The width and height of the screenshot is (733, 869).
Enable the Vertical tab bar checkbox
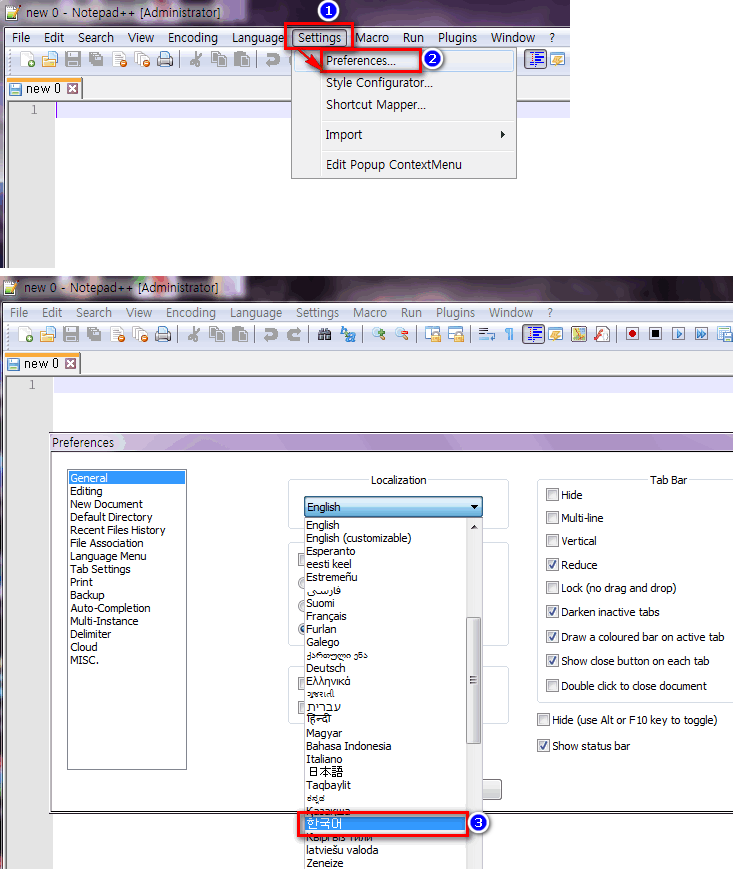coord(552,540)
